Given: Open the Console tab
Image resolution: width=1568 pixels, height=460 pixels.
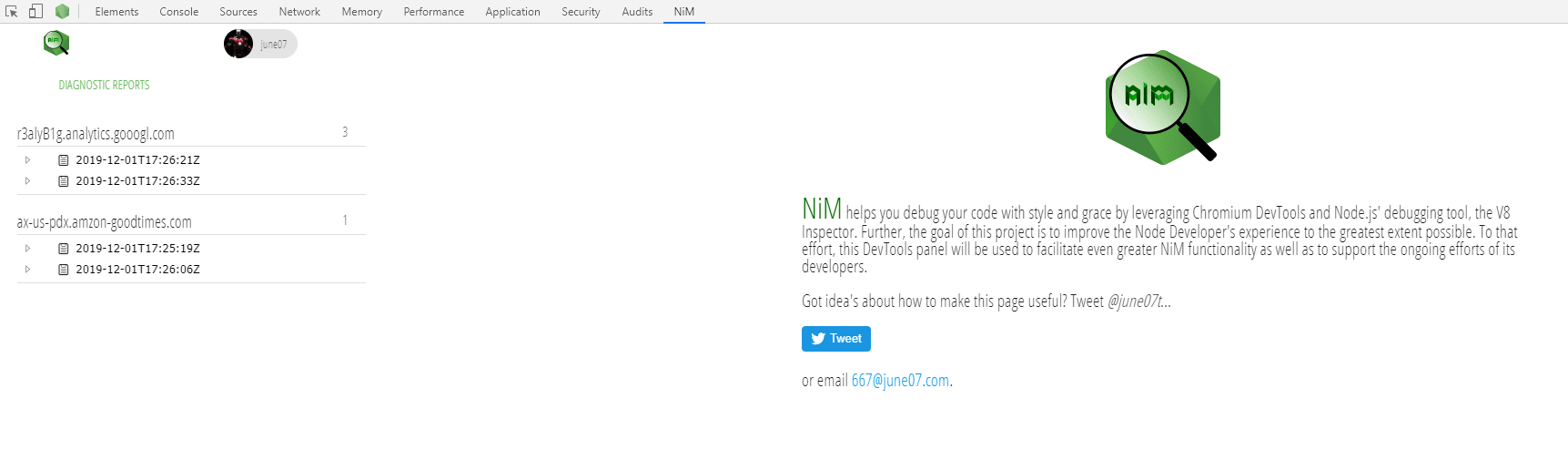Looking at the screenshot, I should pos(178,12).
